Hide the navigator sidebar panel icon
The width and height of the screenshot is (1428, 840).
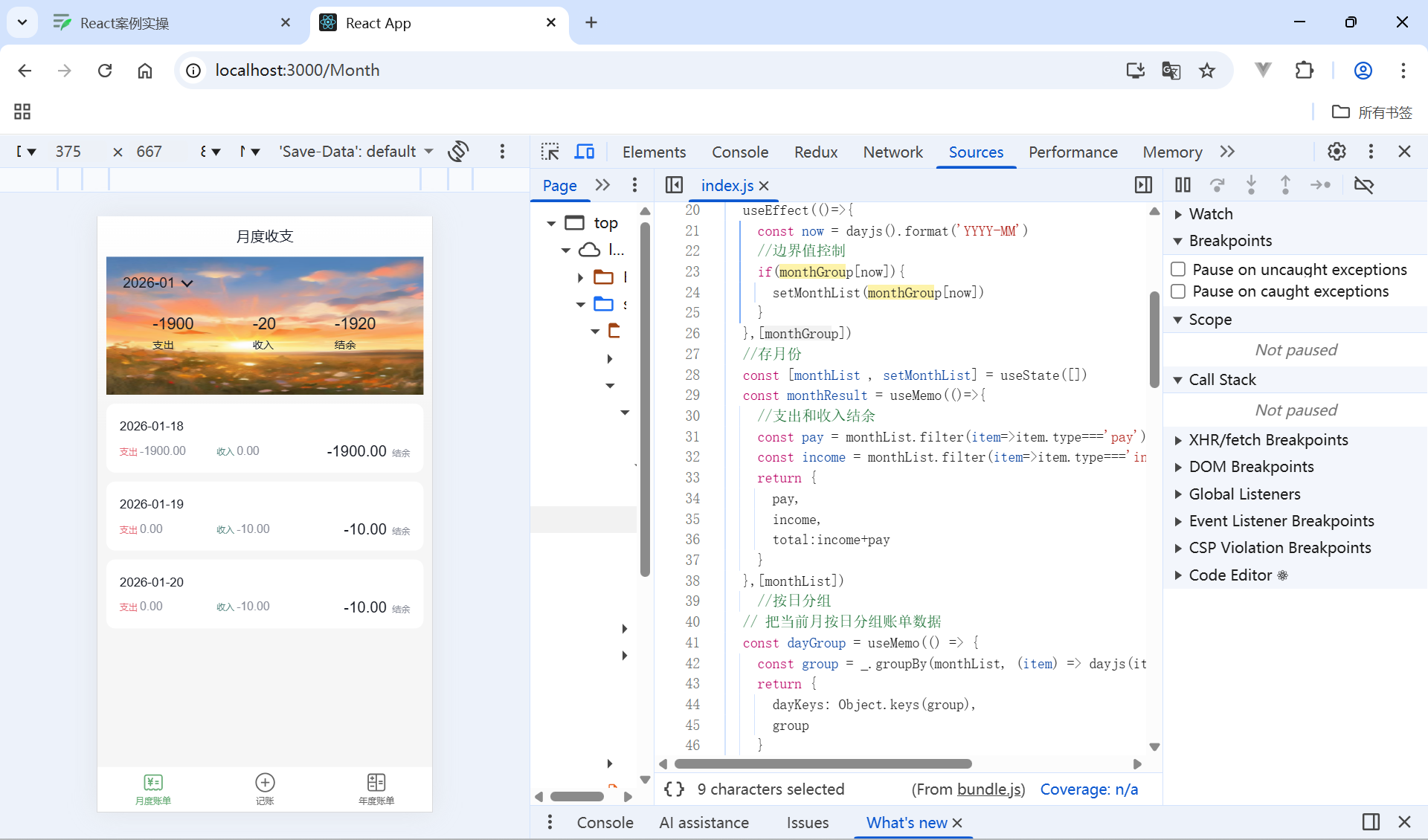tap(674, 184)
